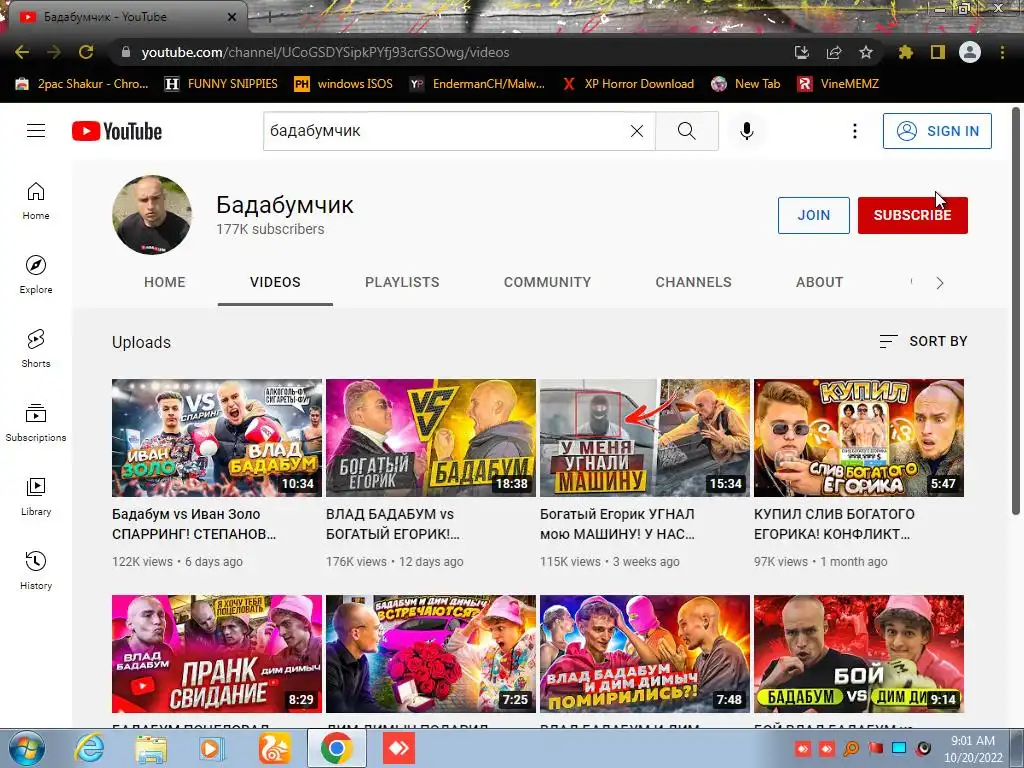The width and height of the screenshot is (1024, 768).
Task: Click the page vertical scrollbar
Action: (1016, 313)
